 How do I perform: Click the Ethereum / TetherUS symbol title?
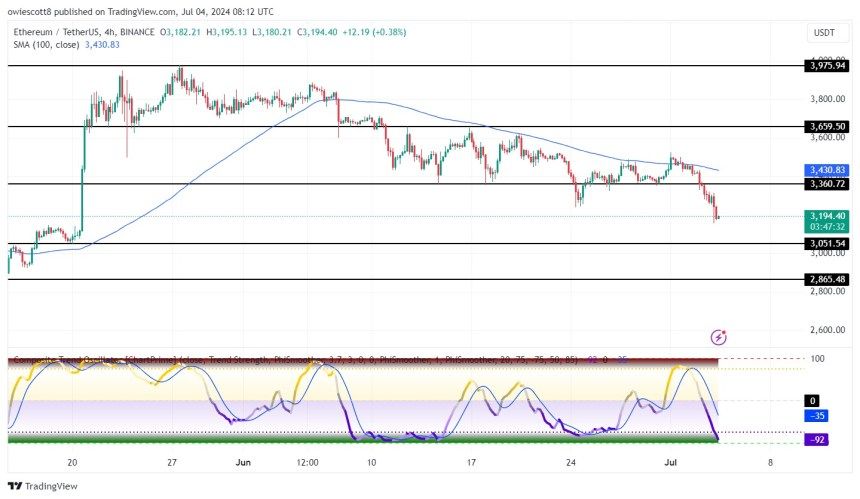(x=57, y=32)
